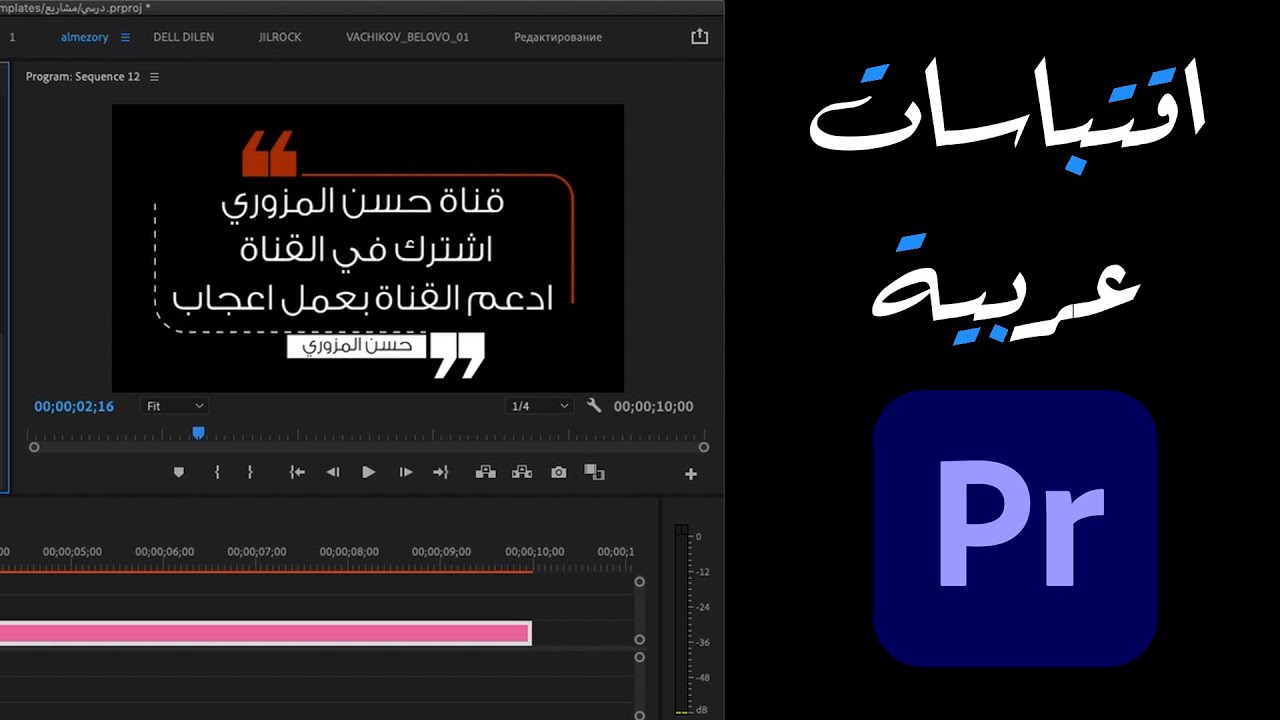Screen dimensions: 1280x720
Task: Click the current timecode 00;00;02;16
Action: point(74,407)
